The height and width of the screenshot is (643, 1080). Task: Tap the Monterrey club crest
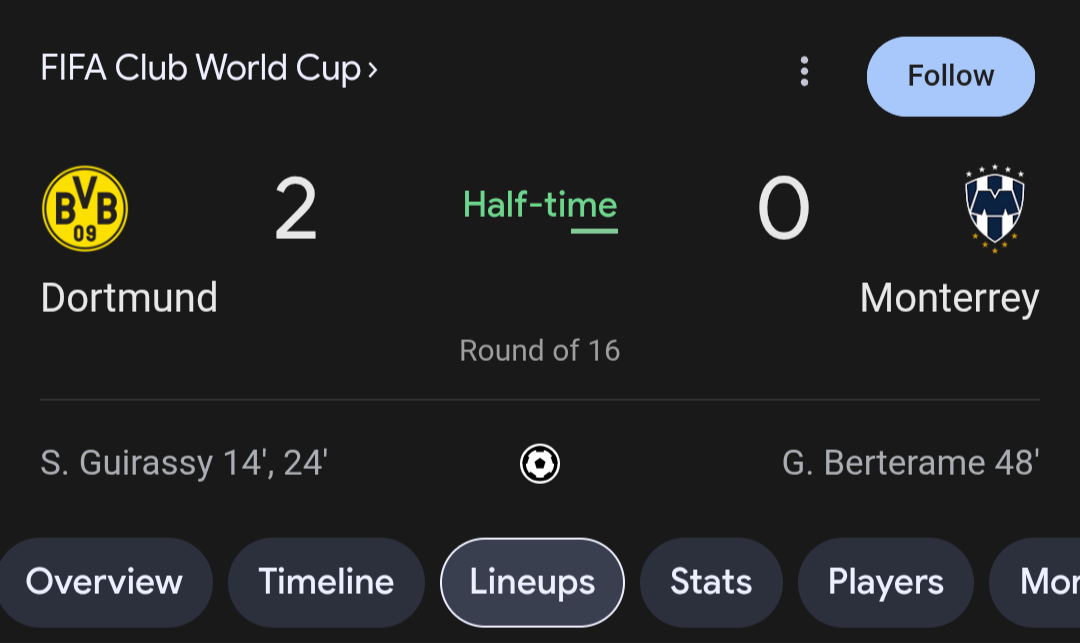tap(995, 209)
